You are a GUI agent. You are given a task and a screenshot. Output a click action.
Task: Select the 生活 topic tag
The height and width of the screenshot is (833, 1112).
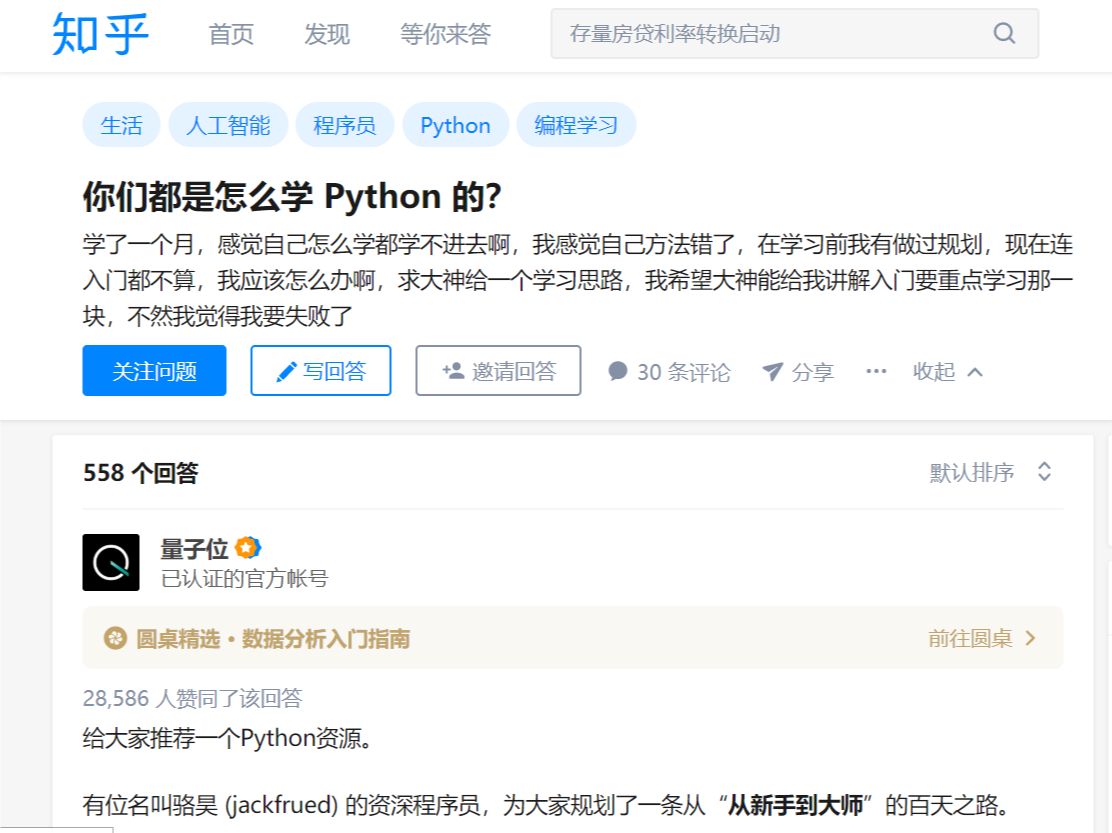pyautogui.click(x=121, y=125)
